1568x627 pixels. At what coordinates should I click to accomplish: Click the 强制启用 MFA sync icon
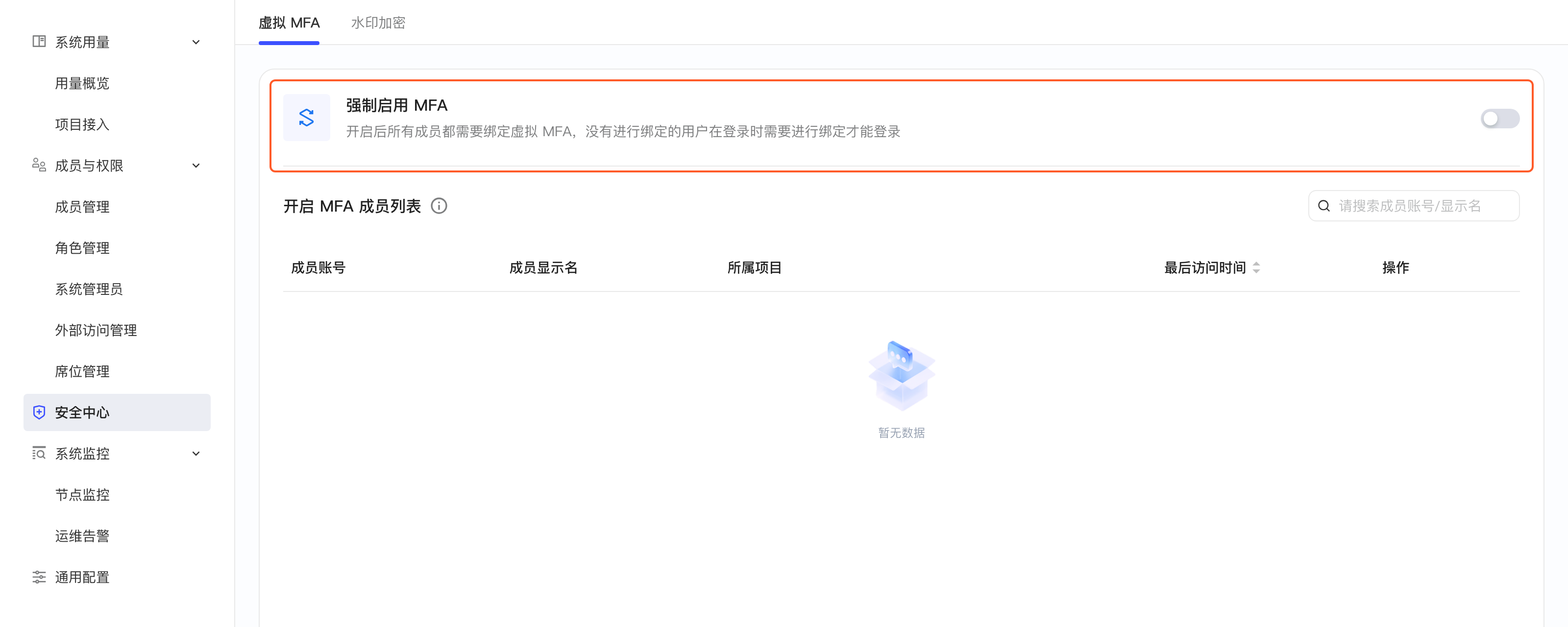306,118
